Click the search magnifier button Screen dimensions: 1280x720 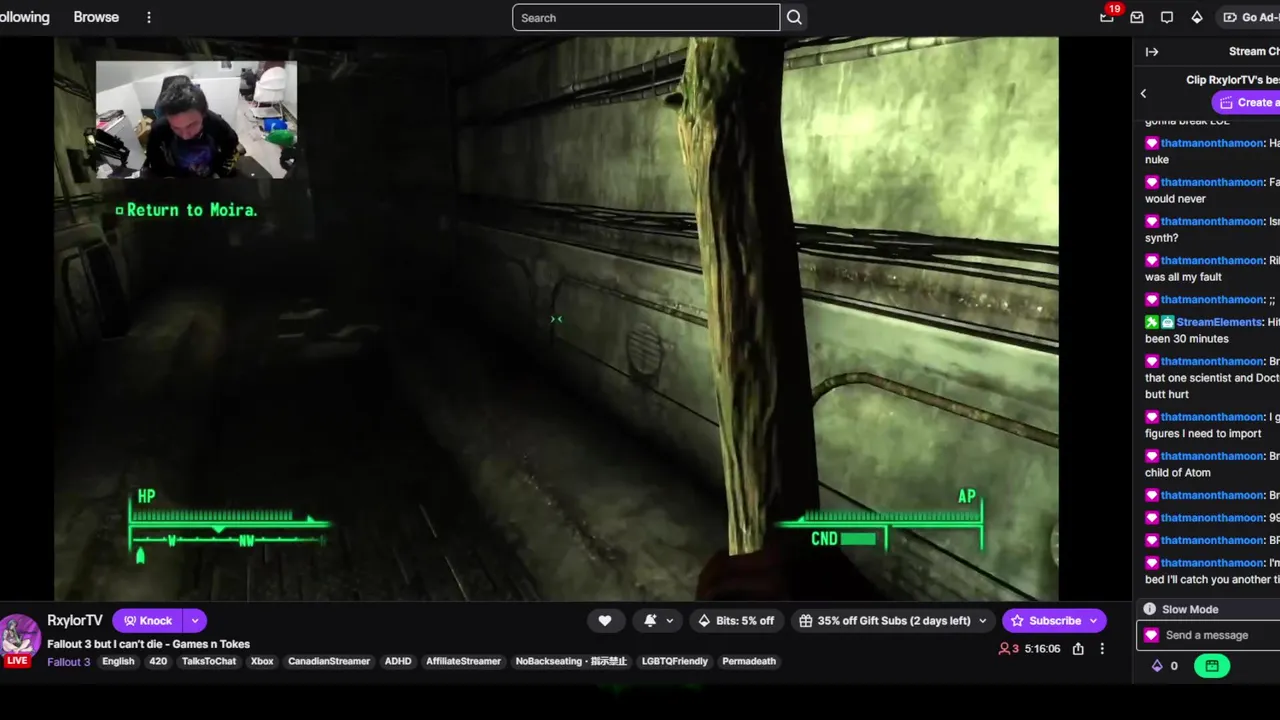point(794,17)
